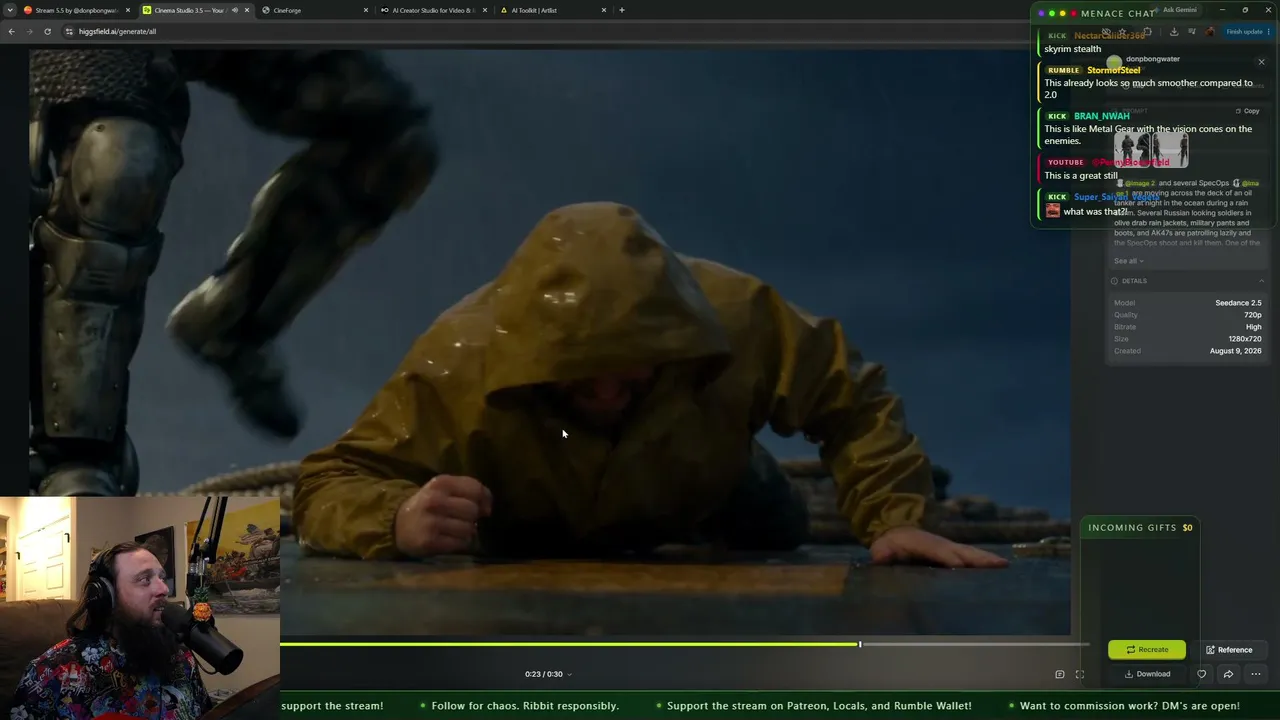The height and width of the screenshot is (720, 1280).
Task: Select the 720p quality value
Action: [1253, 315]
